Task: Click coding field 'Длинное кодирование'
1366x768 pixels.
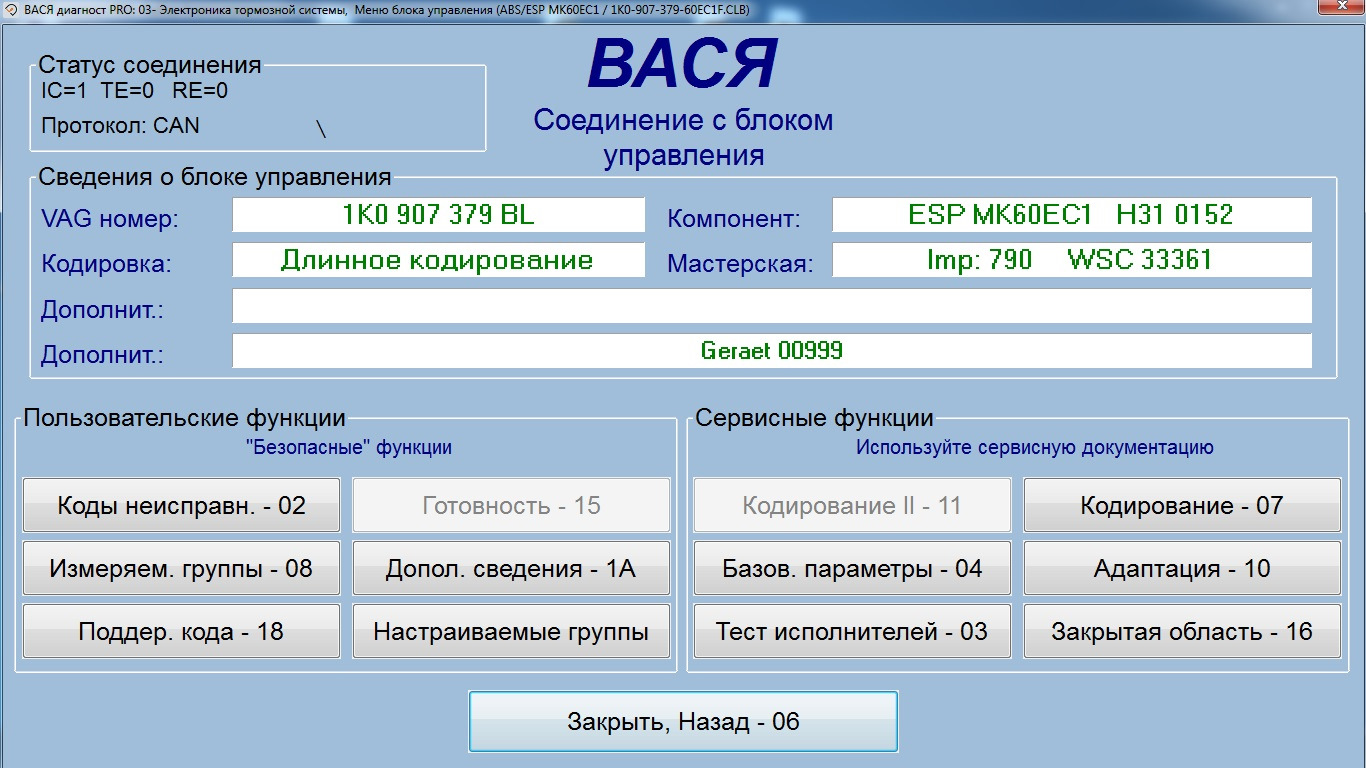Action: (x=438, y=260)
